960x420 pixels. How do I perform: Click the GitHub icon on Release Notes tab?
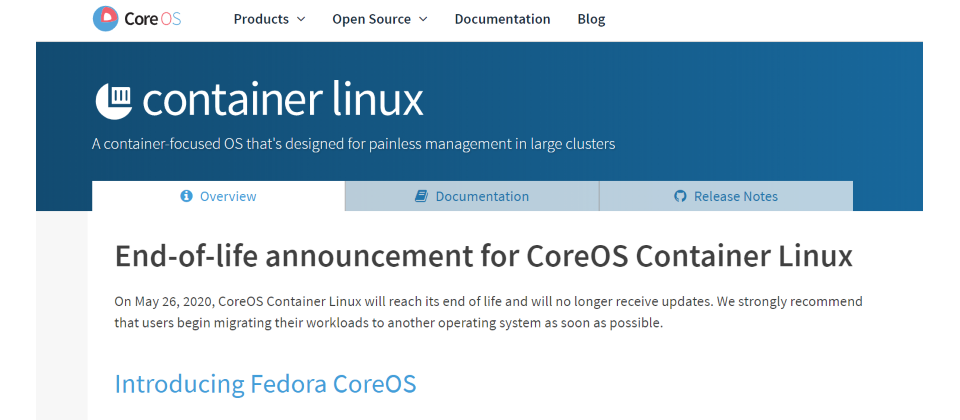click(x=680, y=196)
